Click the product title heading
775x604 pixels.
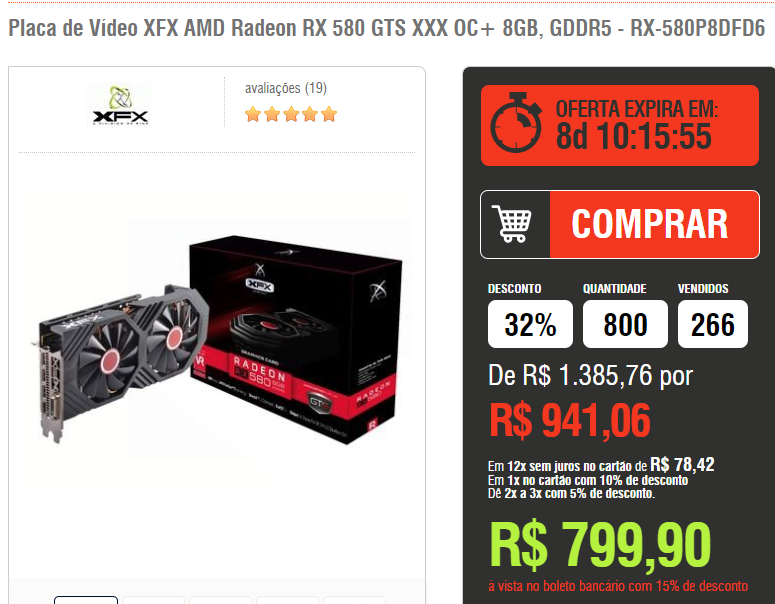pyautogui.click(x=387, y=28)
